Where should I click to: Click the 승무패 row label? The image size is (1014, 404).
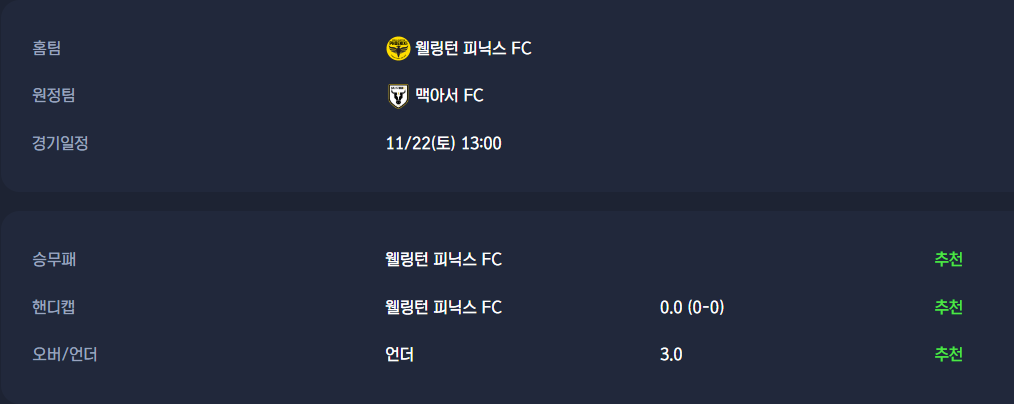tap(54, 260)
